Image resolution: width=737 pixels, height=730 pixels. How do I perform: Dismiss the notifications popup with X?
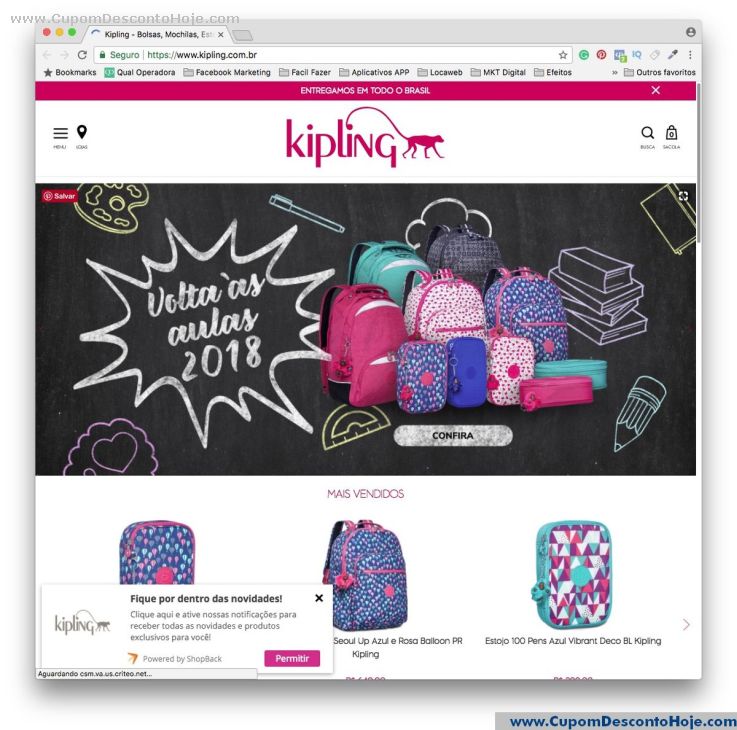point(319,598)
